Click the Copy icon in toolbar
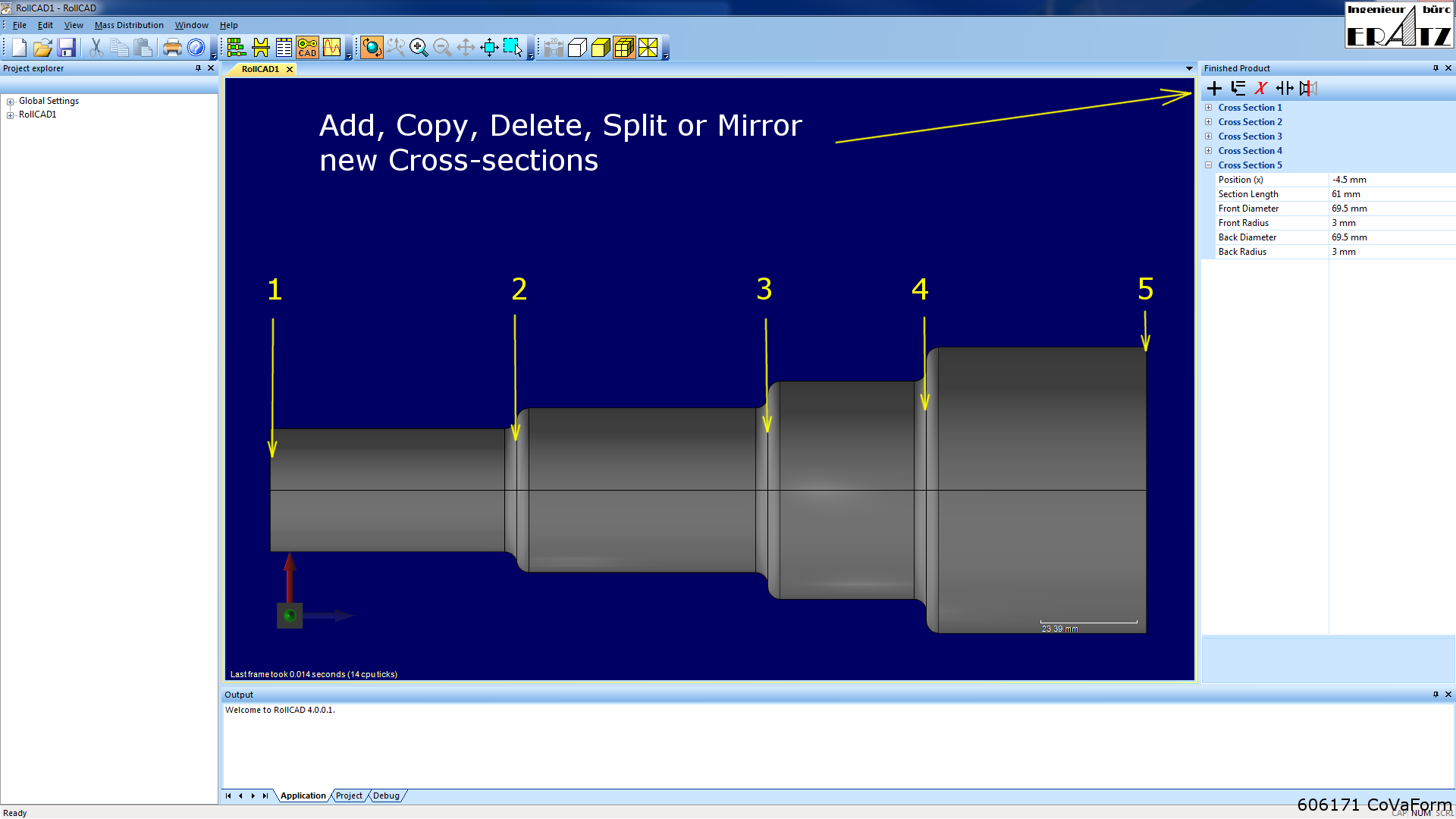Viewport: 1456px width, 819px height. [119, 48]
